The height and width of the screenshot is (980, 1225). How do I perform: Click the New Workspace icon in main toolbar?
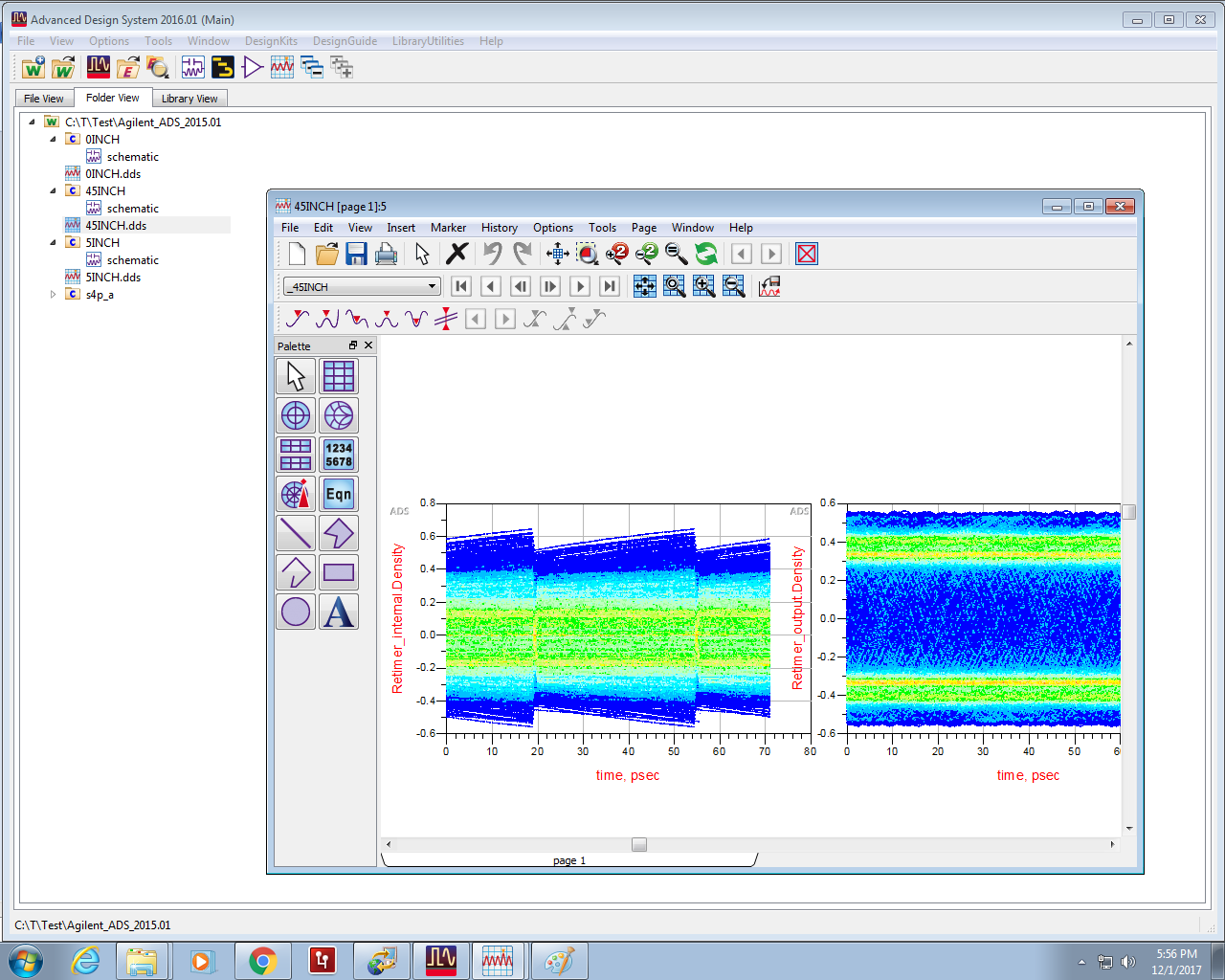click(x=33, y=67)
